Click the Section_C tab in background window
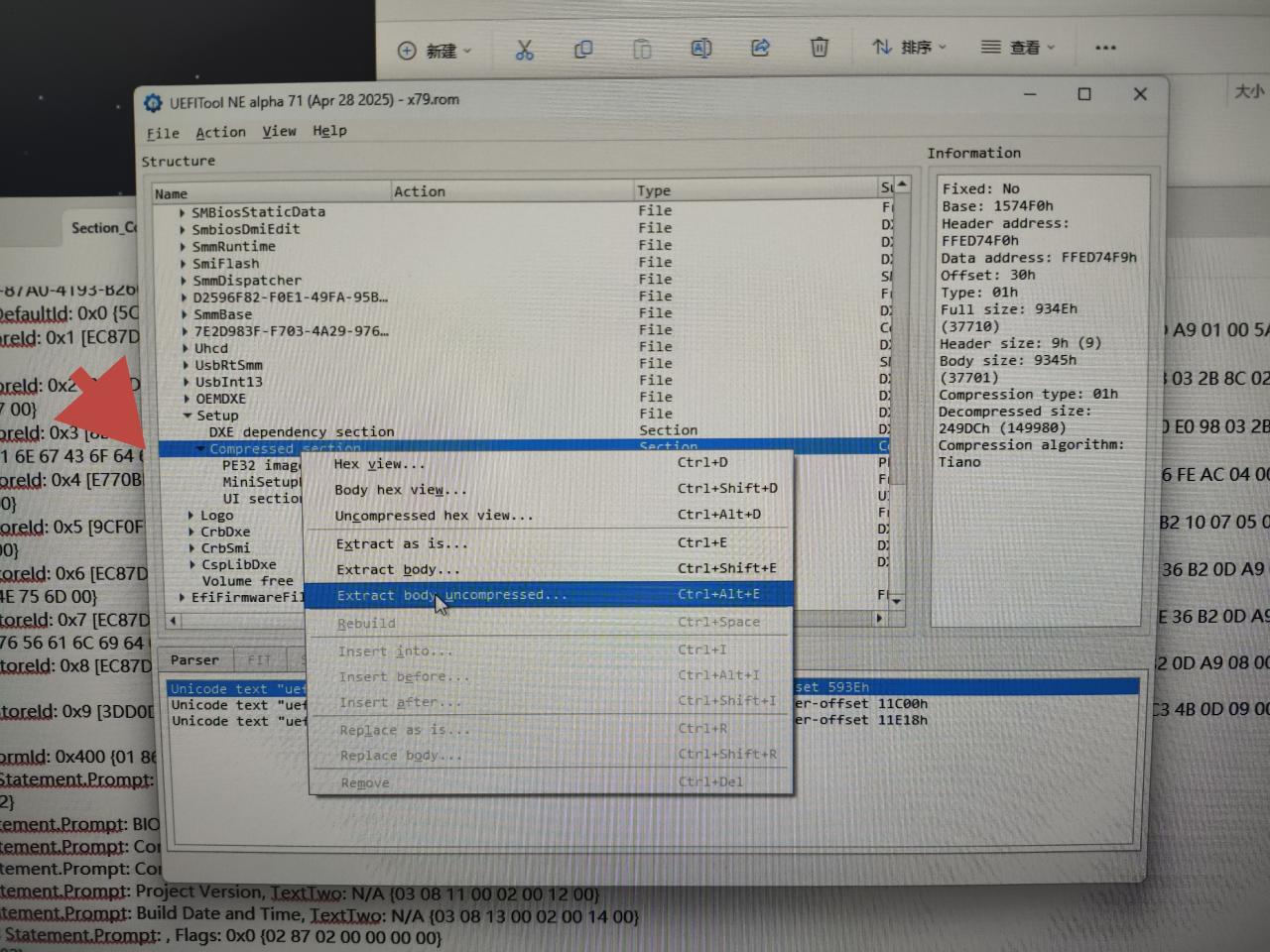 [x=103, y=228]
